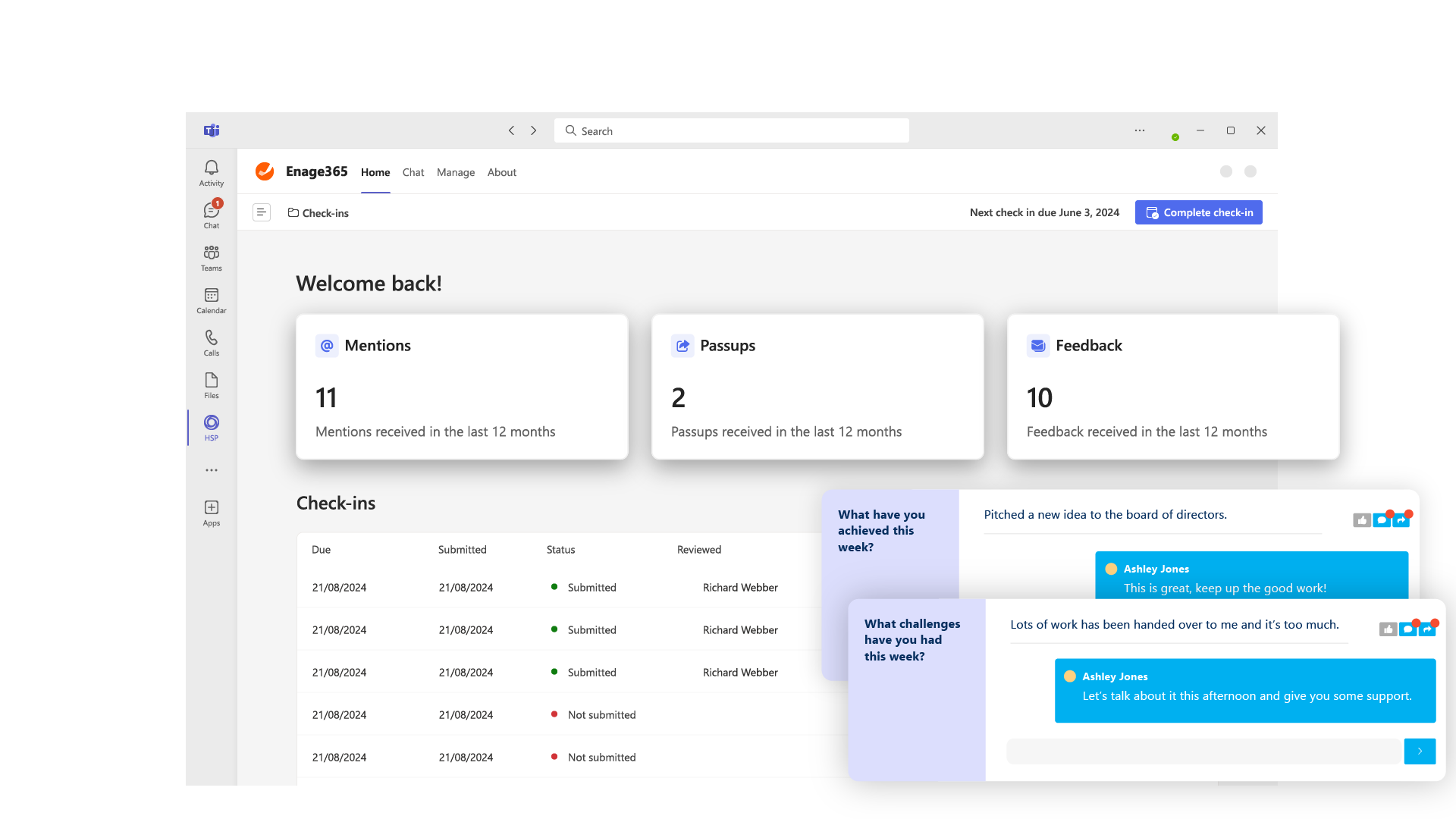Click inside the Search bar
This screenshot has width=1456, height=819.
pyautogui.click(x=730, y=130)
